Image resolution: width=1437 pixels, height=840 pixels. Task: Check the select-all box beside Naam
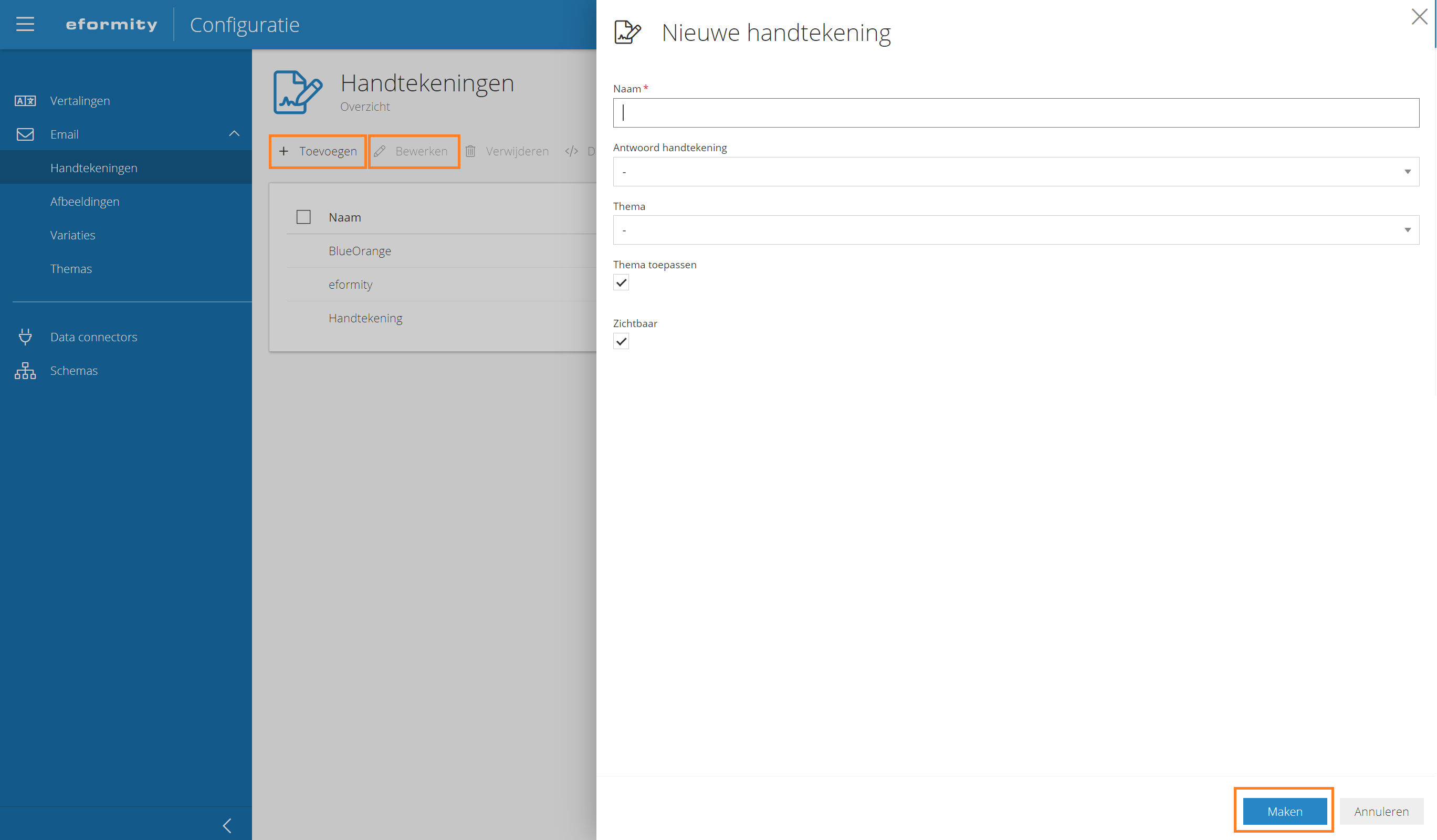click(x=303, y=217)
